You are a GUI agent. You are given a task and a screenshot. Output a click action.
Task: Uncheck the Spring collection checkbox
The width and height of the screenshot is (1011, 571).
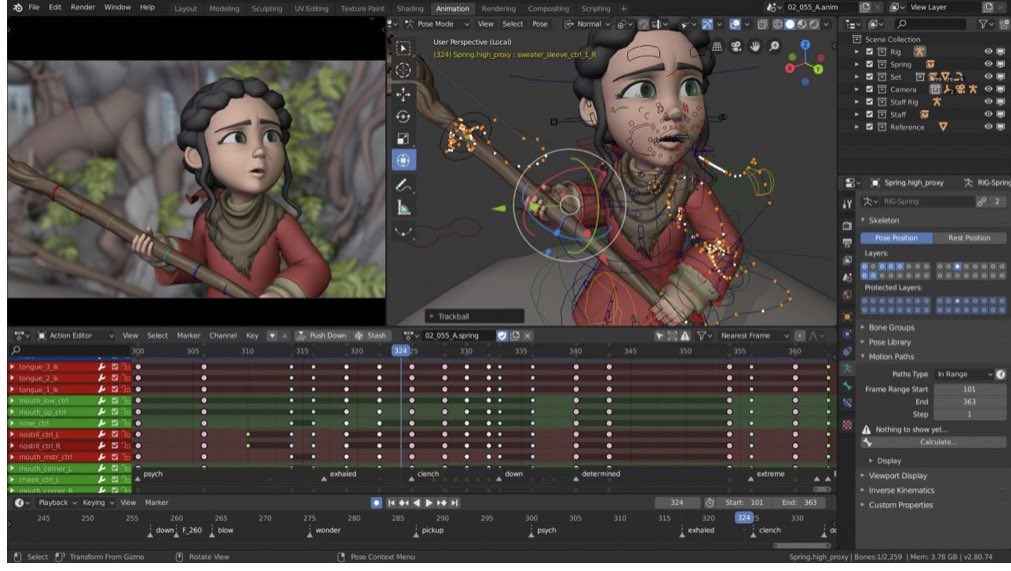pyautogui.click(x=869, y=64)
